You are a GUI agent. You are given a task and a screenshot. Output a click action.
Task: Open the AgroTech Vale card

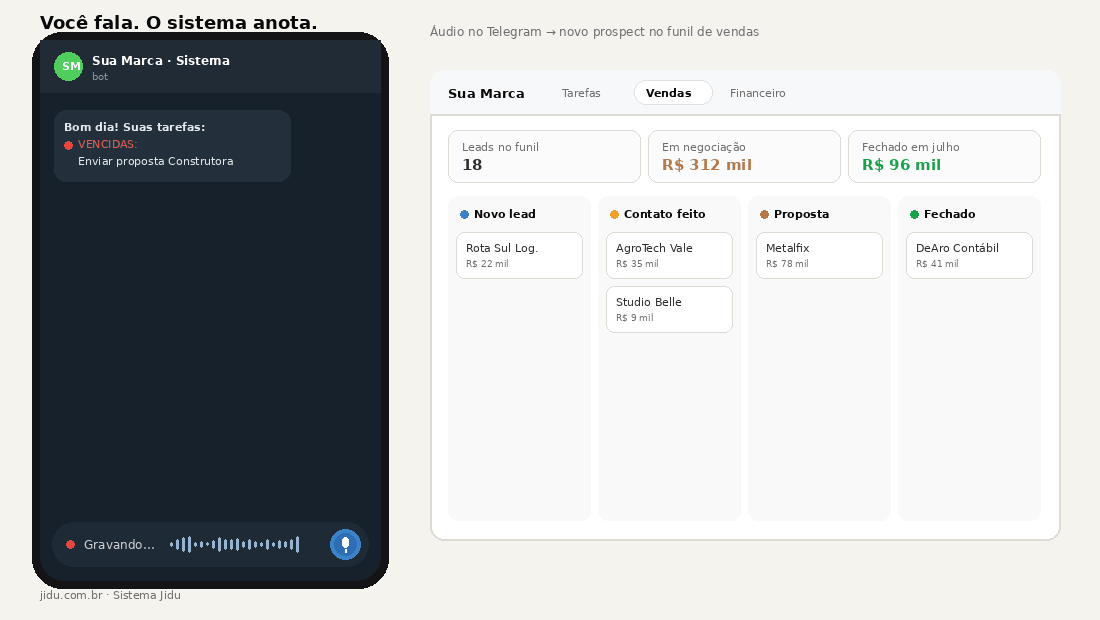pos(669,255)
